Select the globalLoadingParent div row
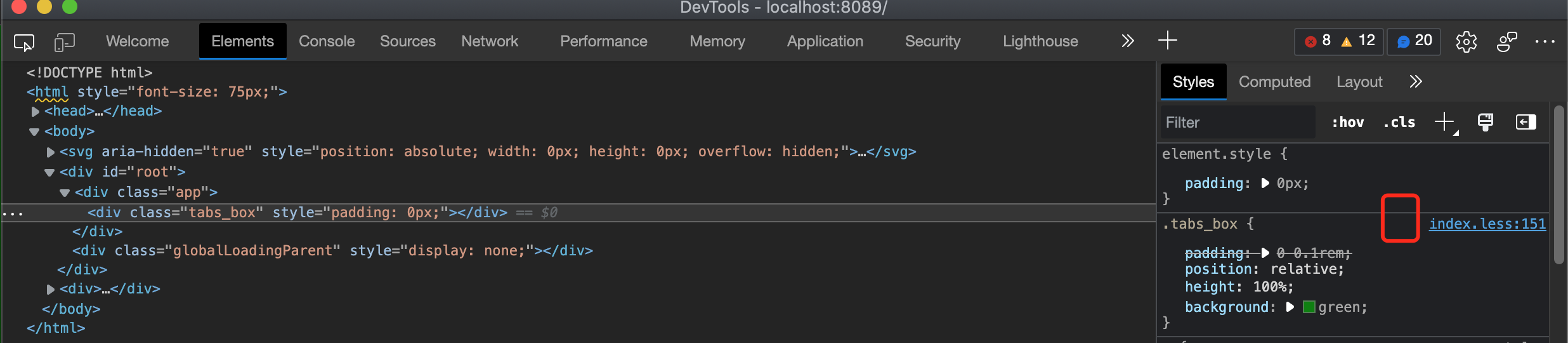This screenshot has height=343, width=1568. 332,250
